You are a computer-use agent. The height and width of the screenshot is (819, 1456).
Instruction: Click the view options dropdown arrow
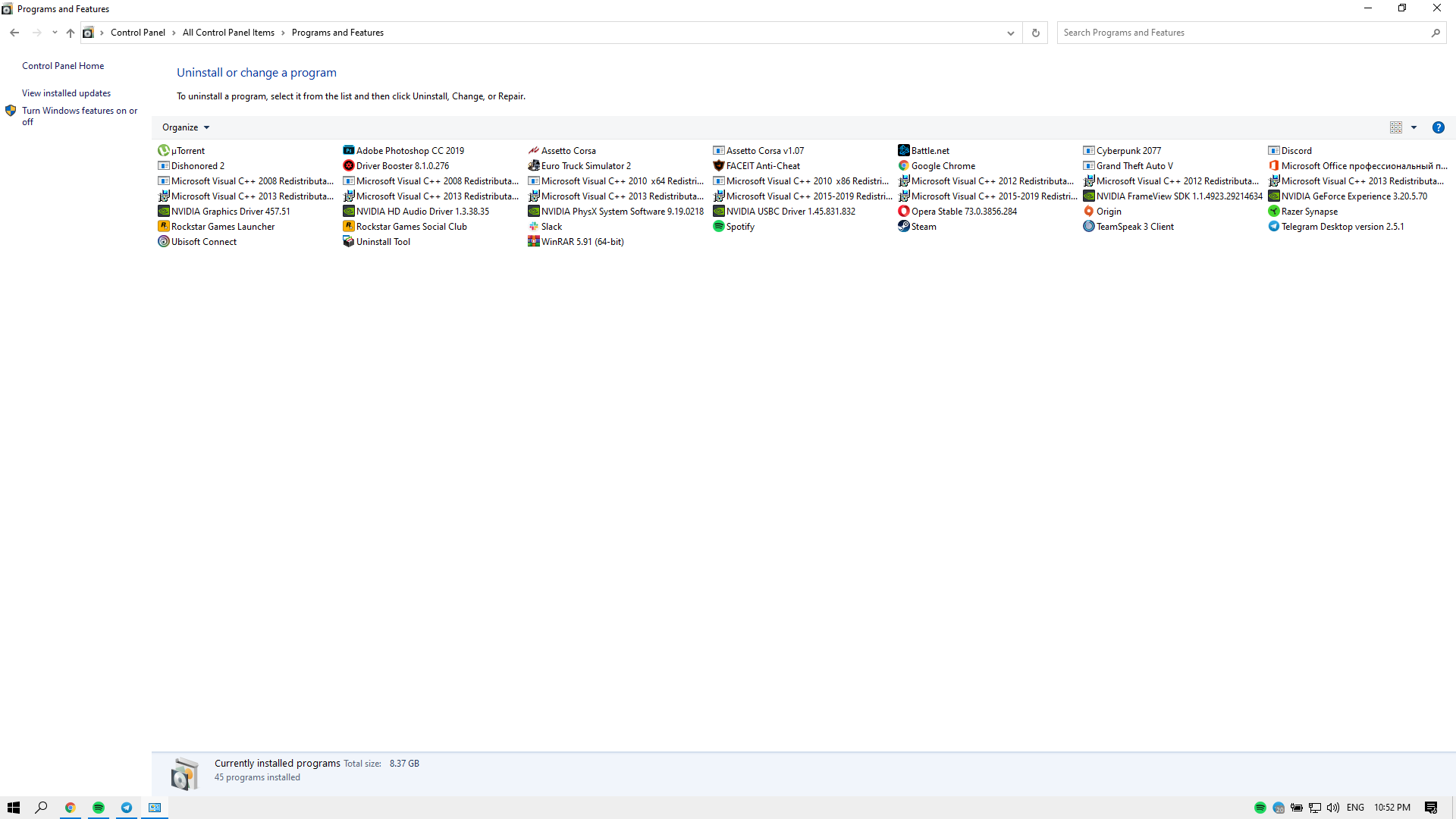[x=1414, y=127]
